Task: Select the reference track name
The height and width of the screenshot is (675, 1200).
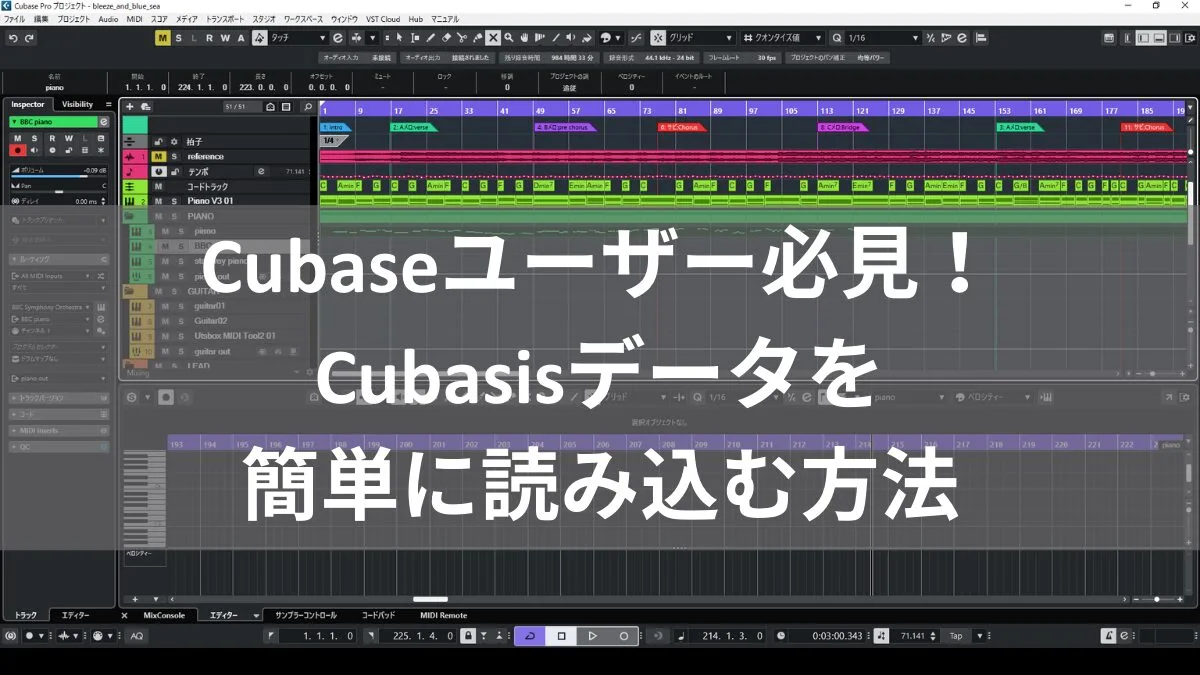Action: (206, 156)
